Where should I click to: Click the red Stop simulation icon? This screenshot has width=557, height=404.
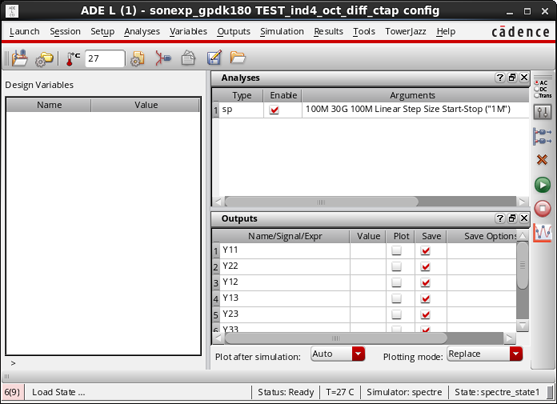click(x=542, y=208)
